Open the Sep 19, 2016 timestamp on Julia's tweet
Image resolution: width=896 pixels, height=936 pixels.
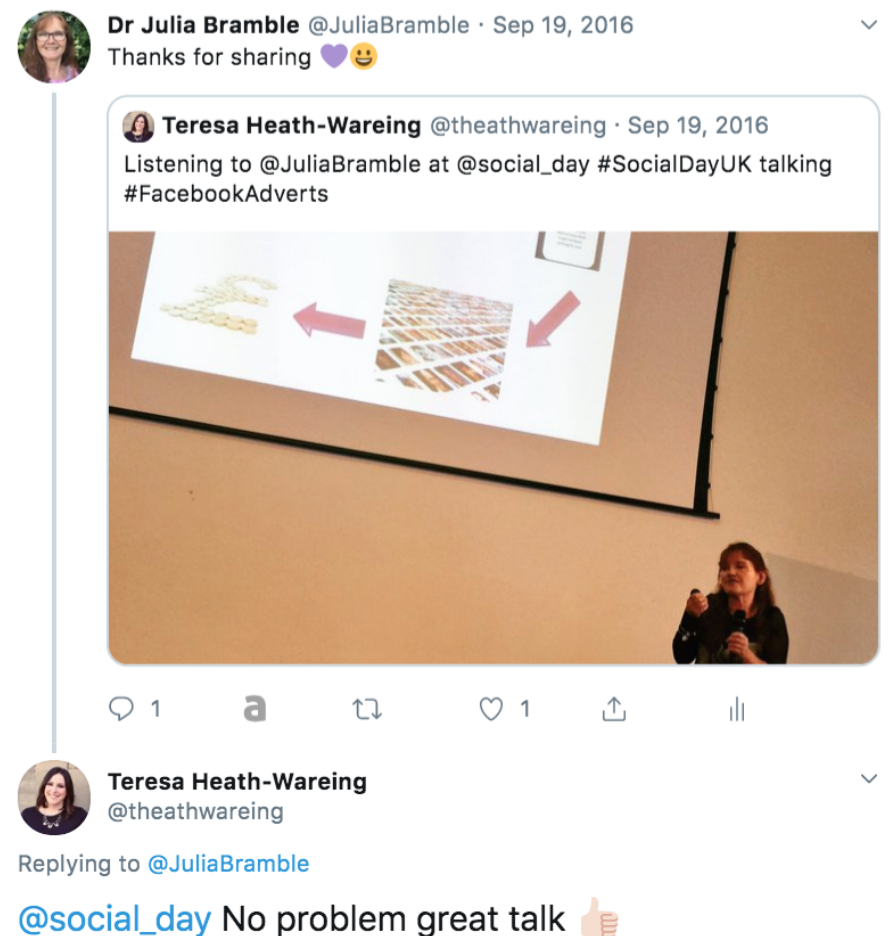click(563, 26)
